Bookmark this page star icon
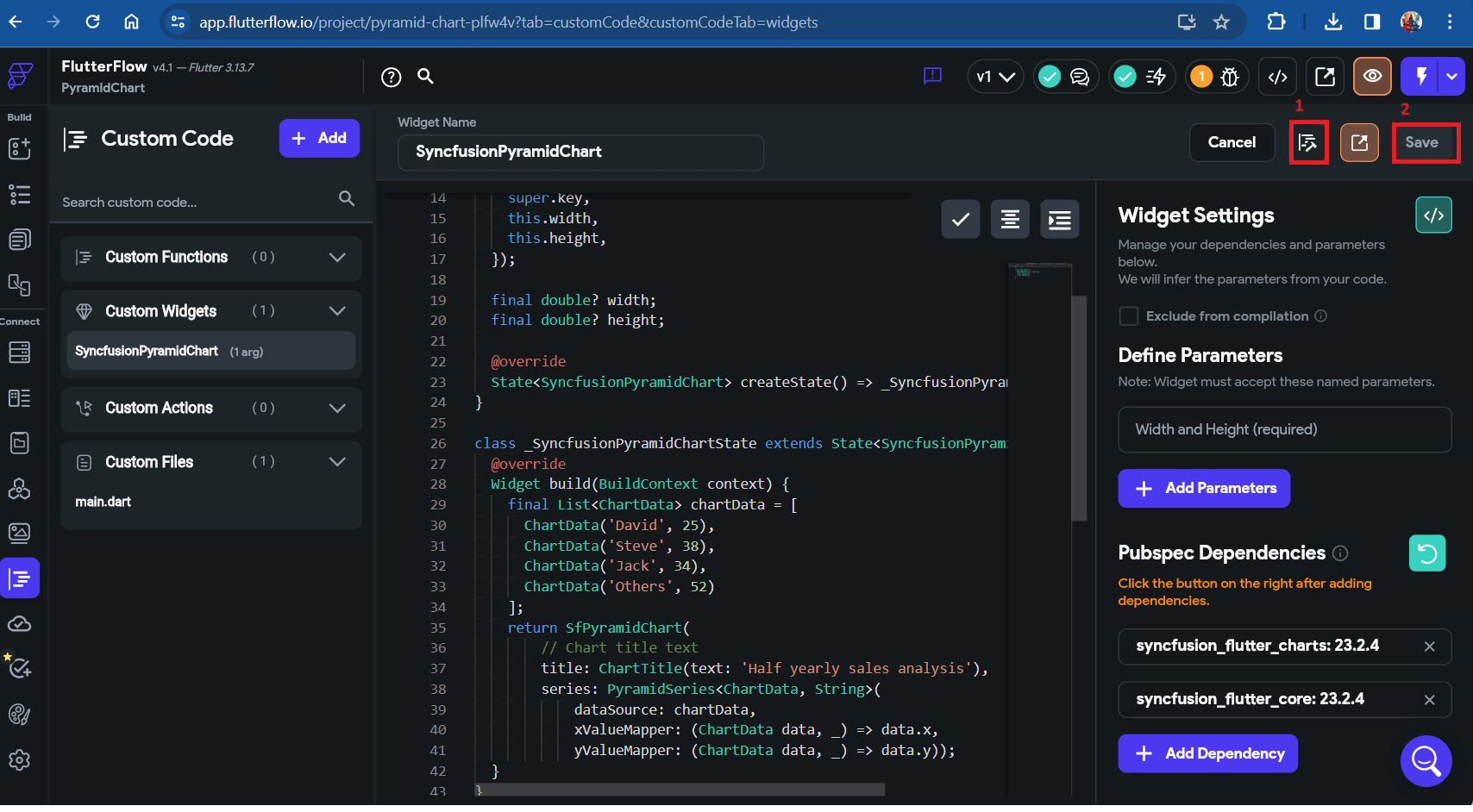1473x812 pixels. pyautogui.click(x=1221, y=22)
